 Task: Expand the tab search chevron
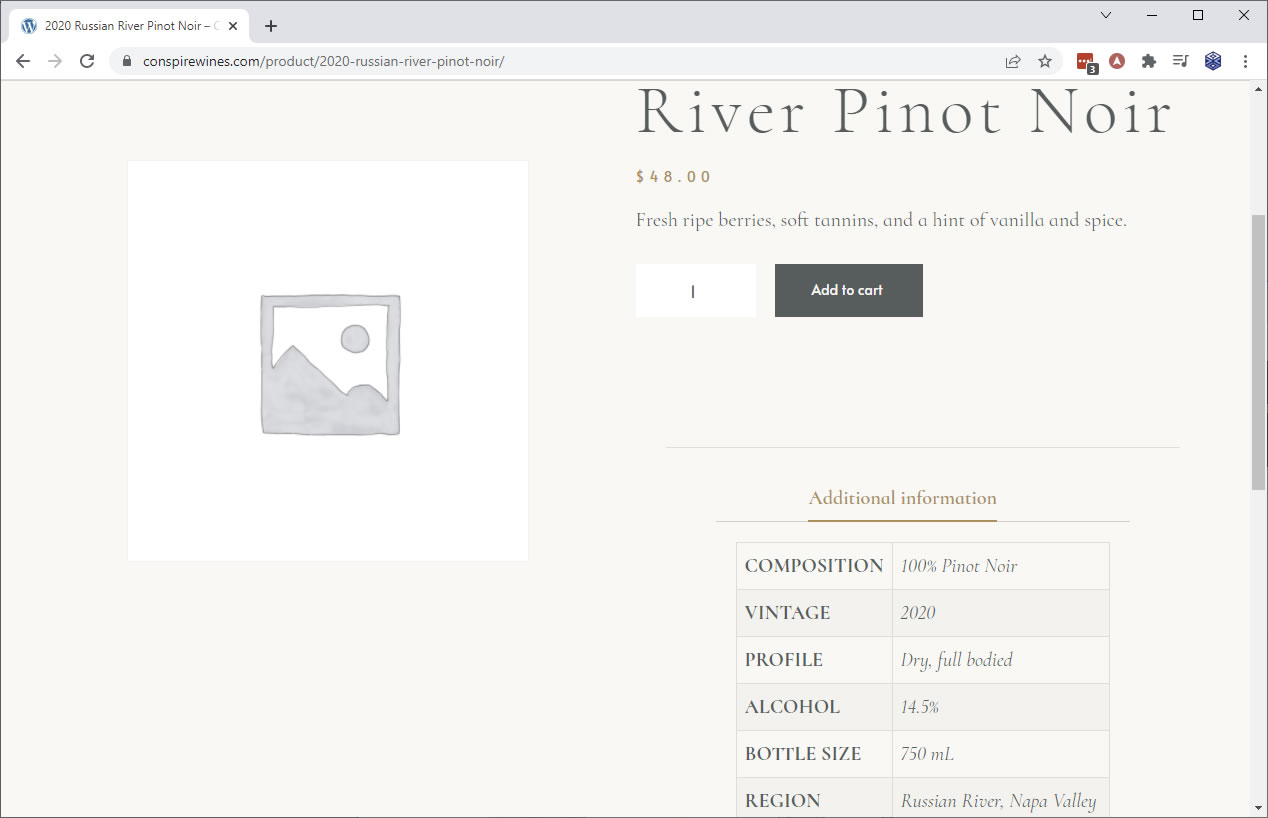(x=1106, y=15)
